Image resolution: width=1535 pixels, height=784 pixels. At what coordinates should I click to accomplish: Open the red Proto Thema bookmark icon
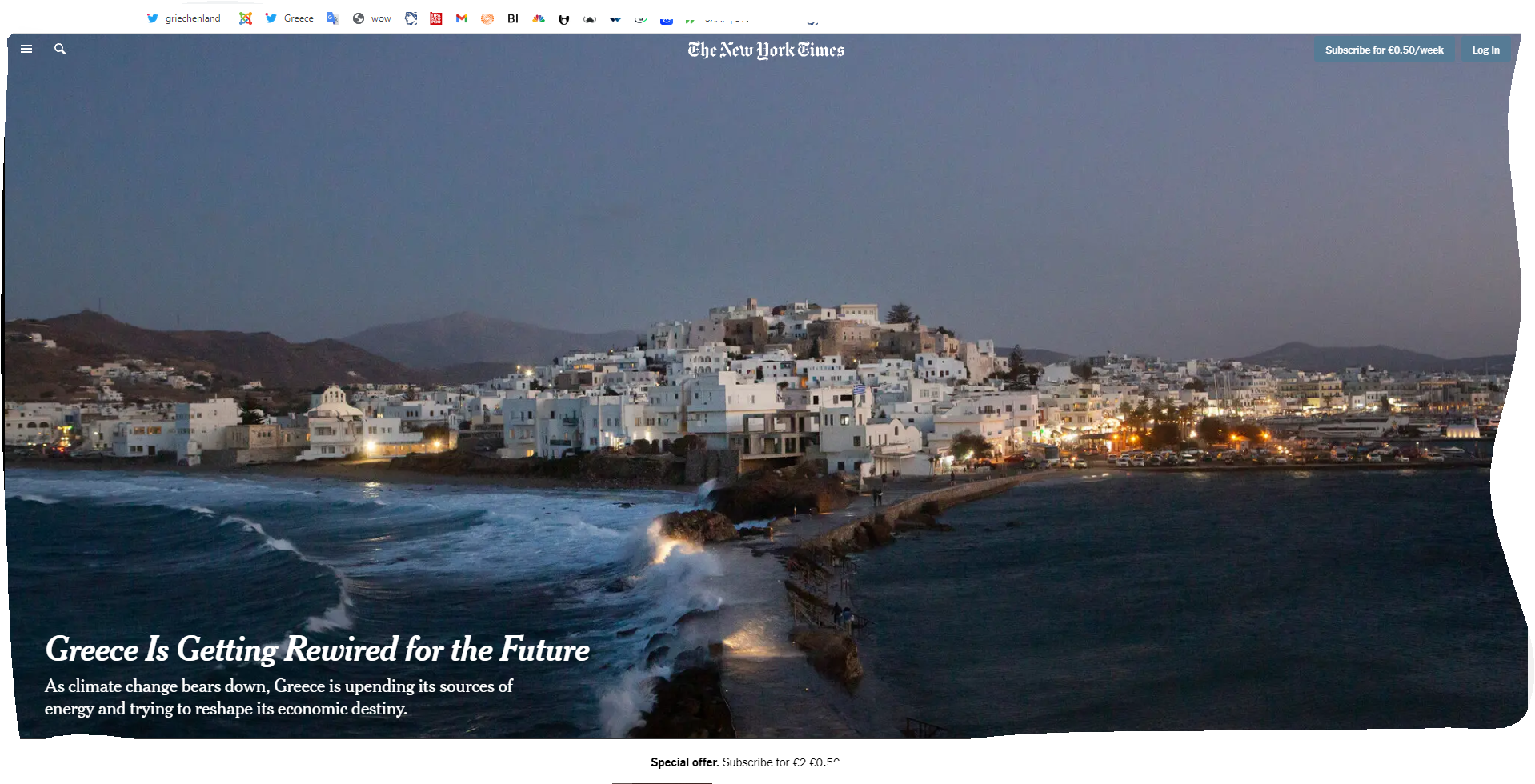tap(435, 18)
